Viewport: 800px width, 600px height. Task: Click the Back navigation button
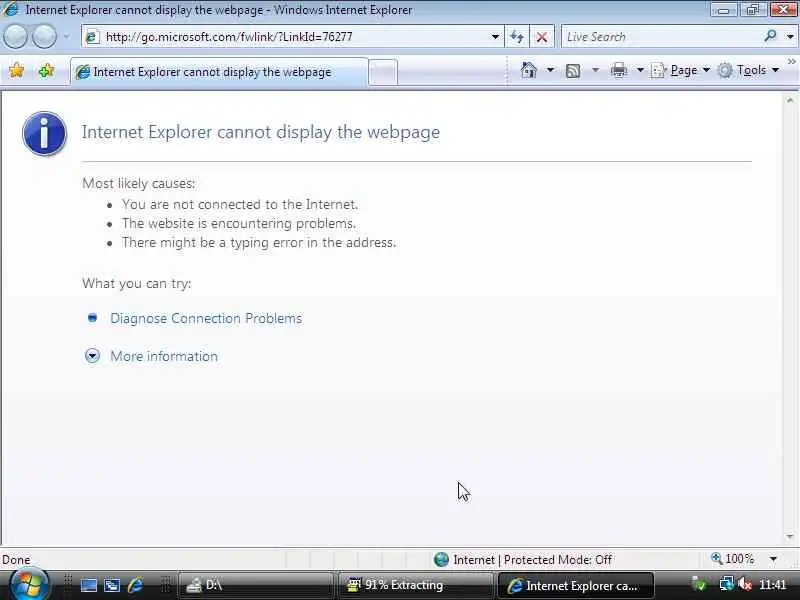tap(15, 37)
